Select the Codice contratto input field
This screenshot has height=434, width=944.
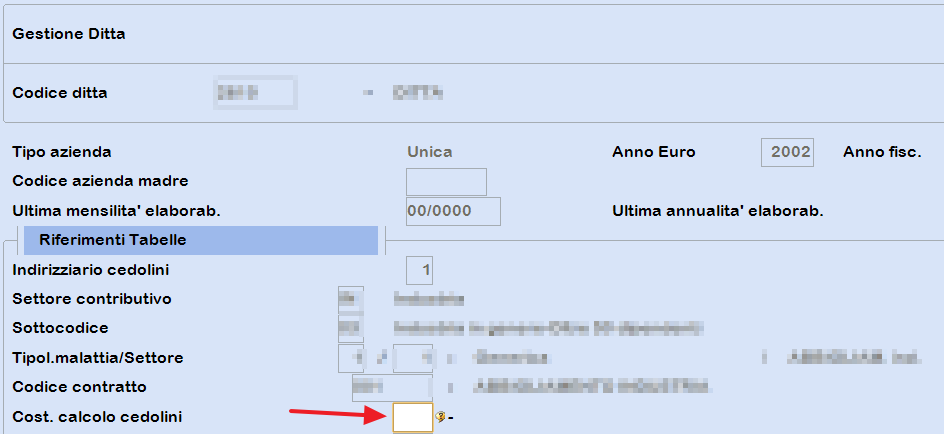393,387
